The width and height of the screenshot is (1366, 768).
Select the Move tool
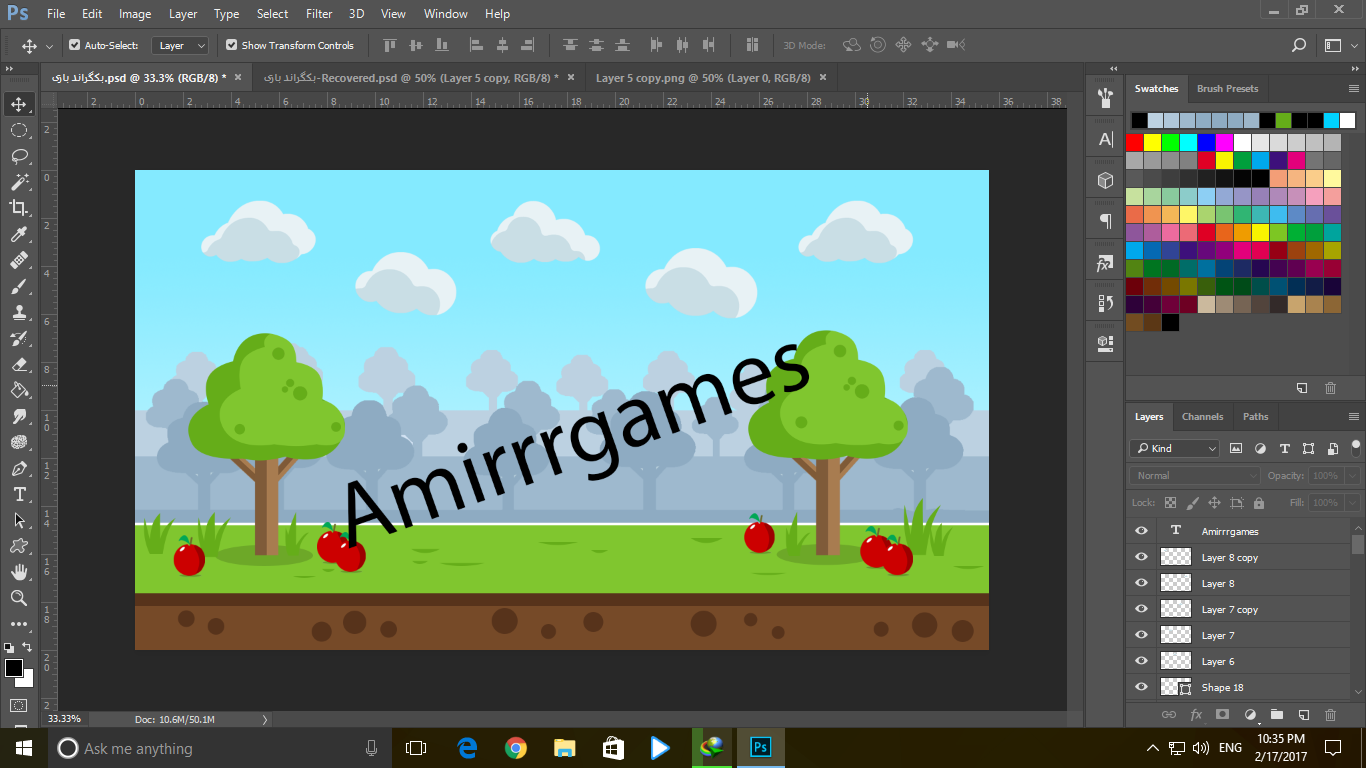19,104
